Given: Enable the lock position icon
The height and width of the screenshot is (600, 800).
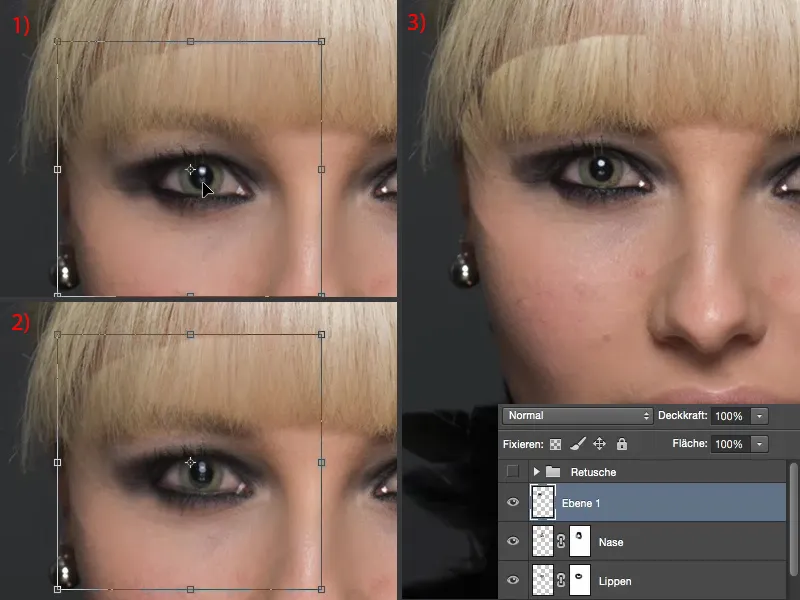Looking at the screenshot, I should click(600, 444).
